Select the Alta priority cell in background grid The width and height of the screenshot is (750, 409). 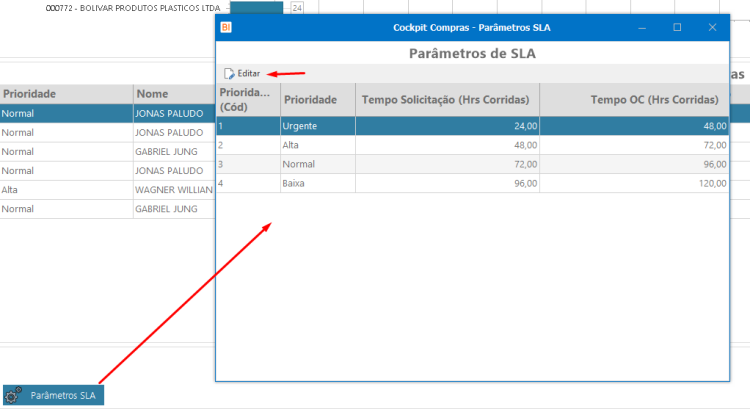pyautogui.click(x=66, y=190)
